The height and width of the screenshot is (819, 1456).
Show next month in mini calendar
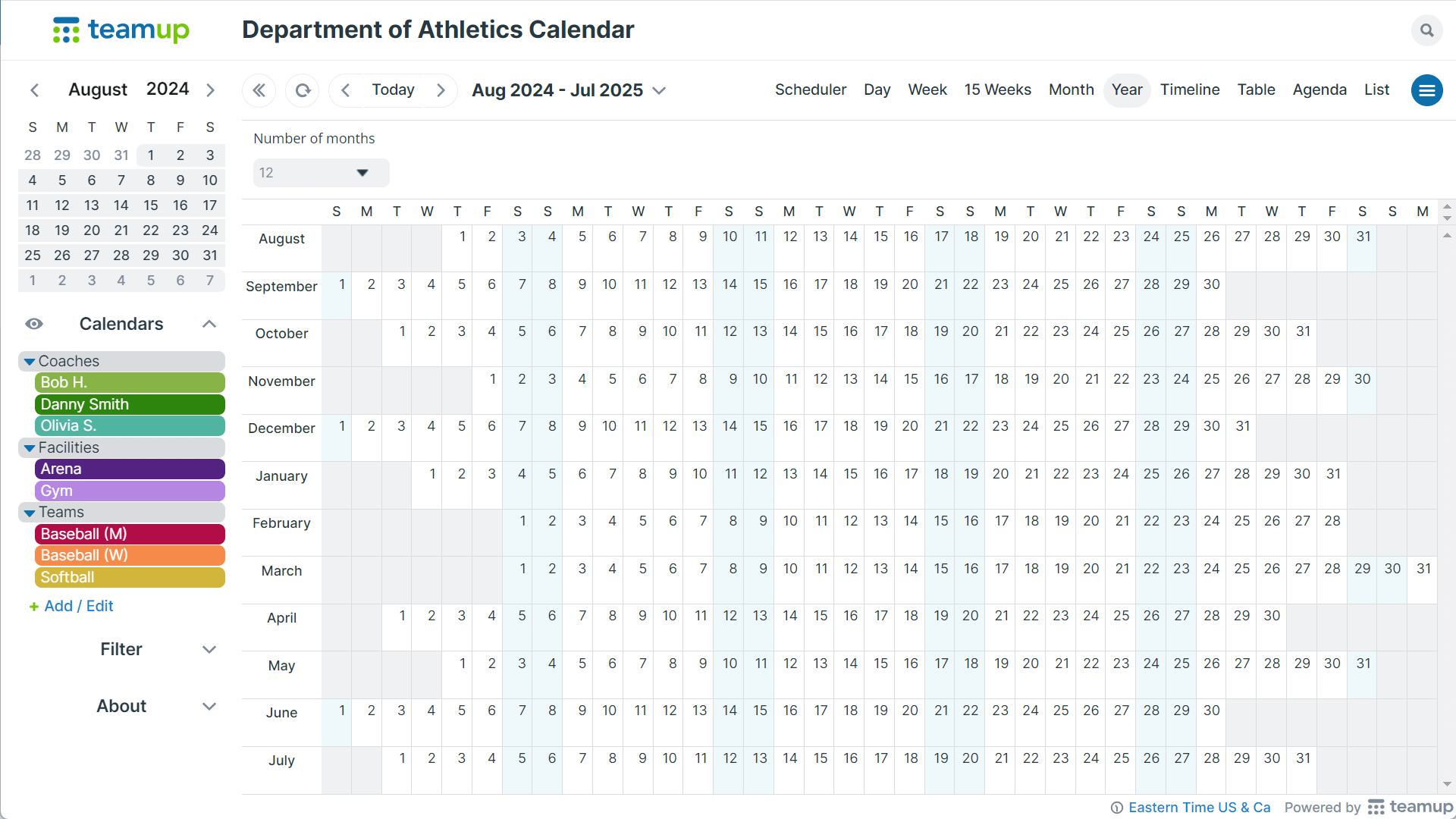click(210, 90)
